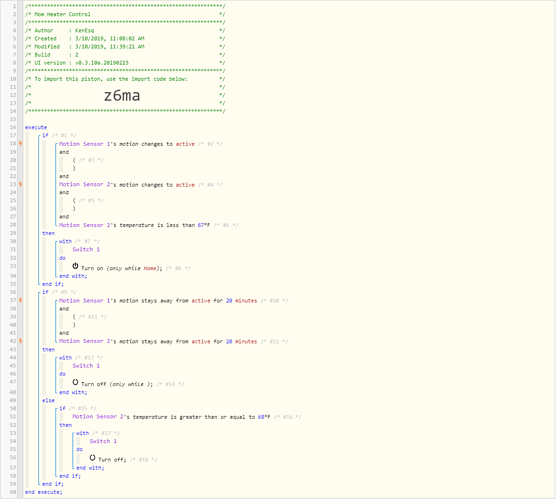Click the then keyword on line 43
The width and height of the screenshot is (559, 500).
pyautogui.click(x=48, y=350)
